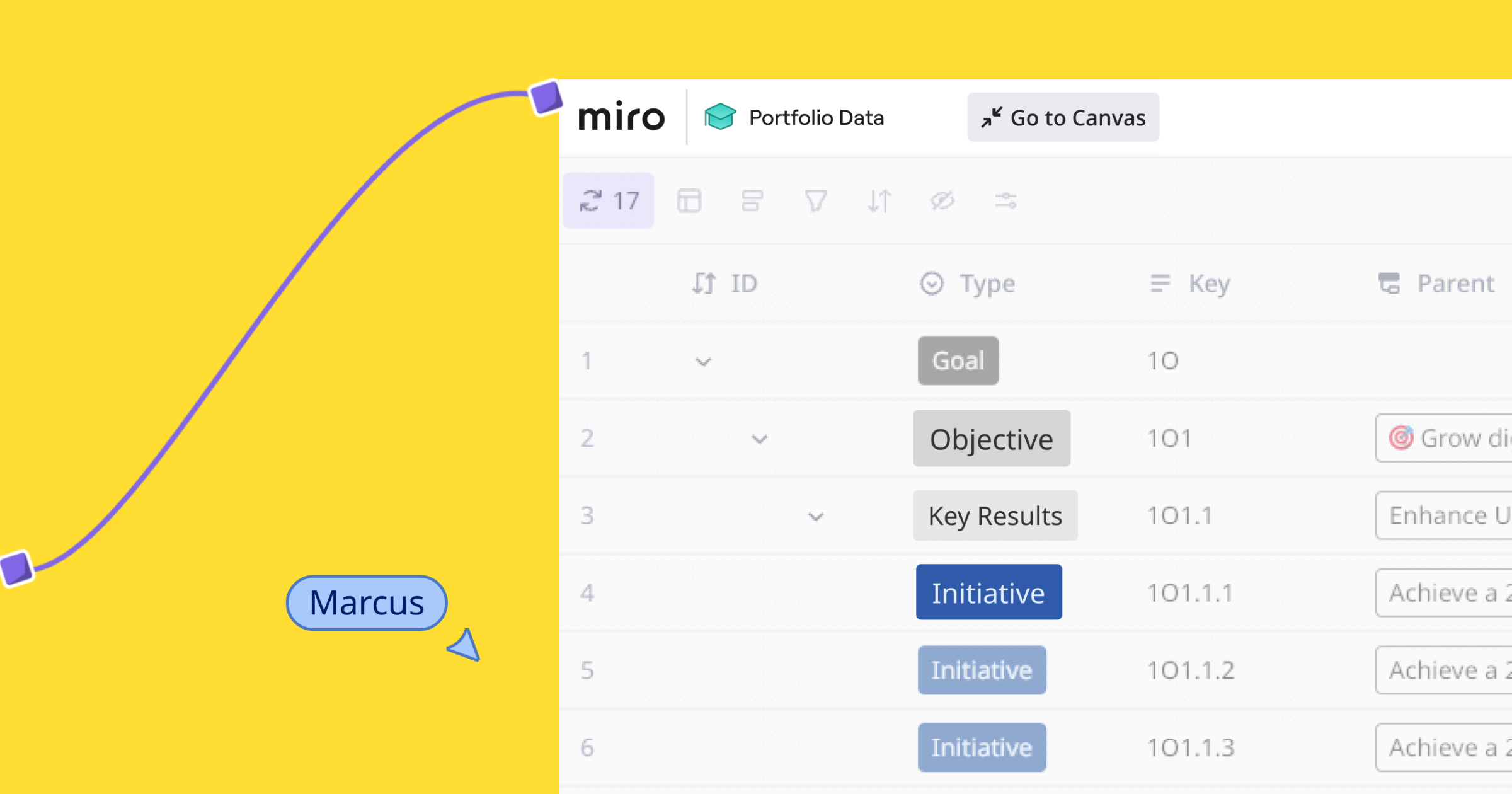Click the group rows icon
This screenshot has height=794, width=1512.
752,201
